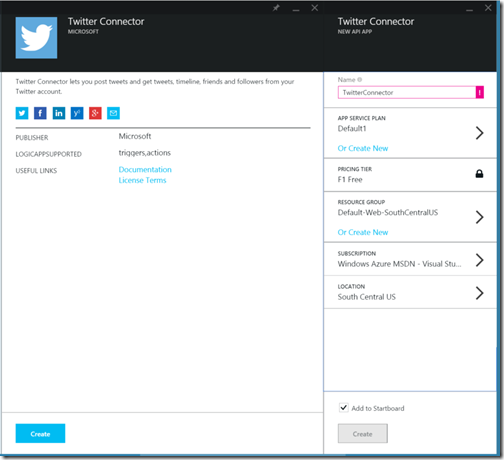Select the Default1 service plan value

(x=352, y=129)
